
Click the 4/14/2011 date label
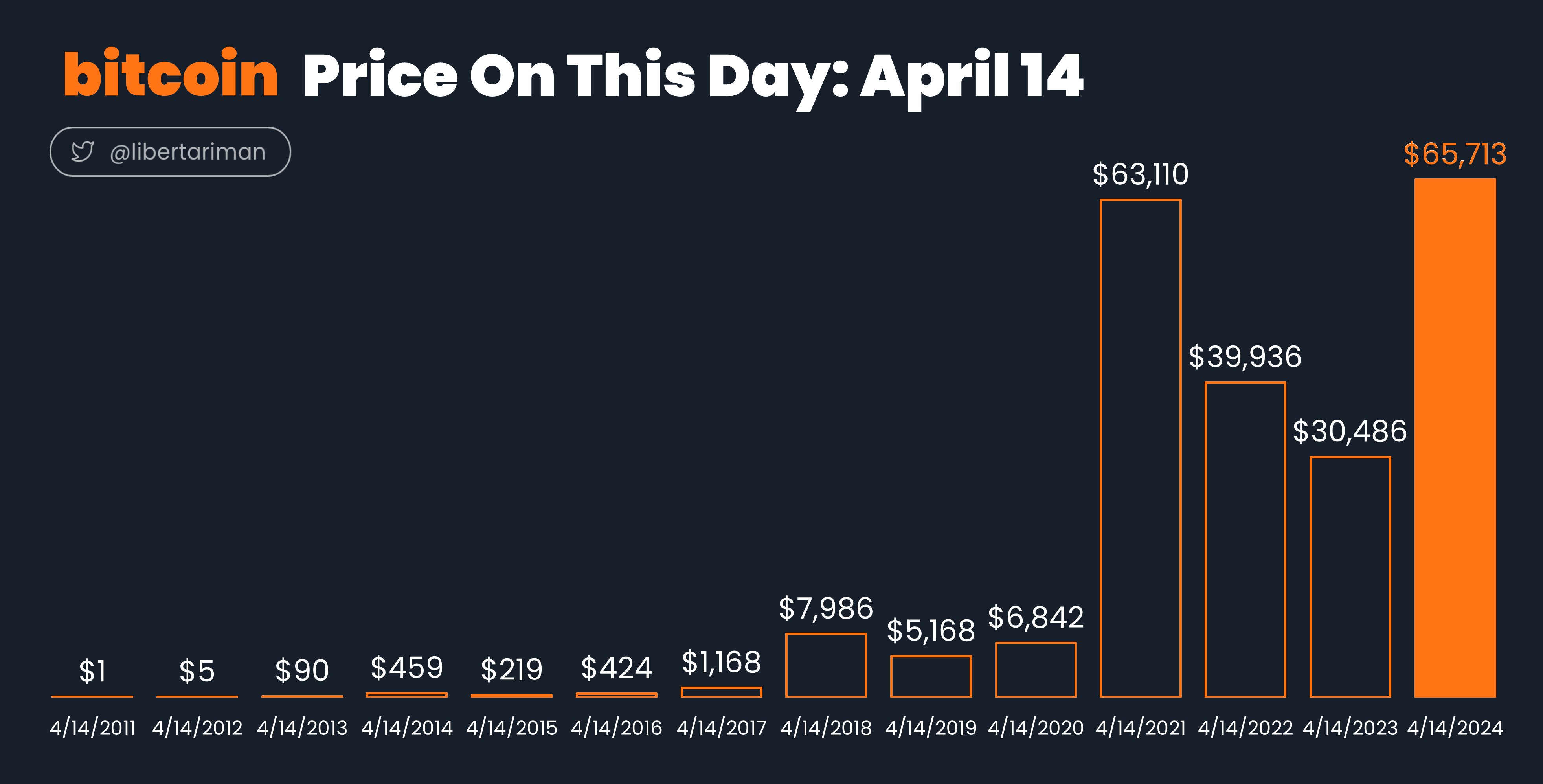pos(92,728)
